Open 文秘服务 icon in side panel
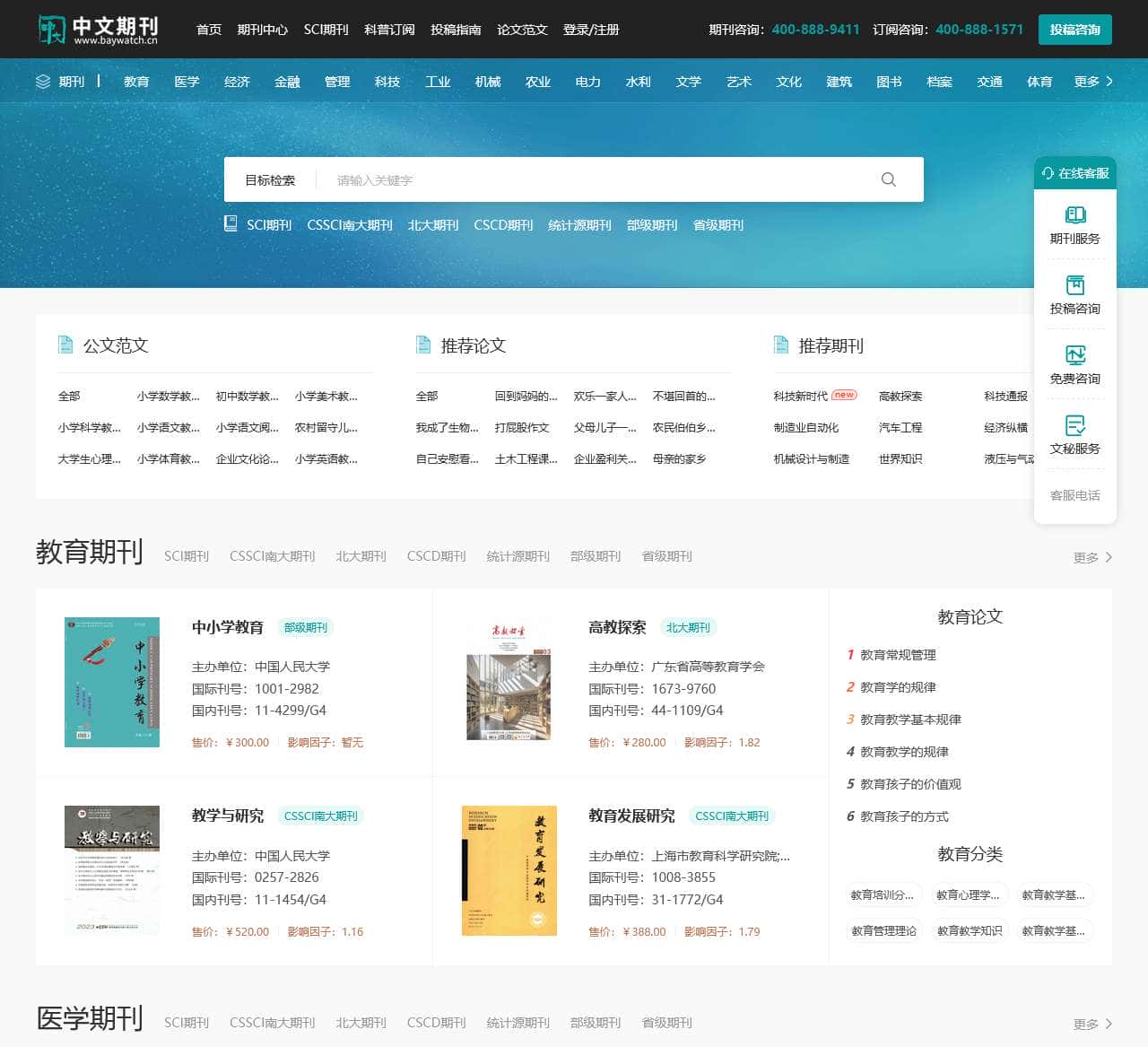This screenshot has width=1148, height=1047. pyautogui.click(x=1075, y=424)
